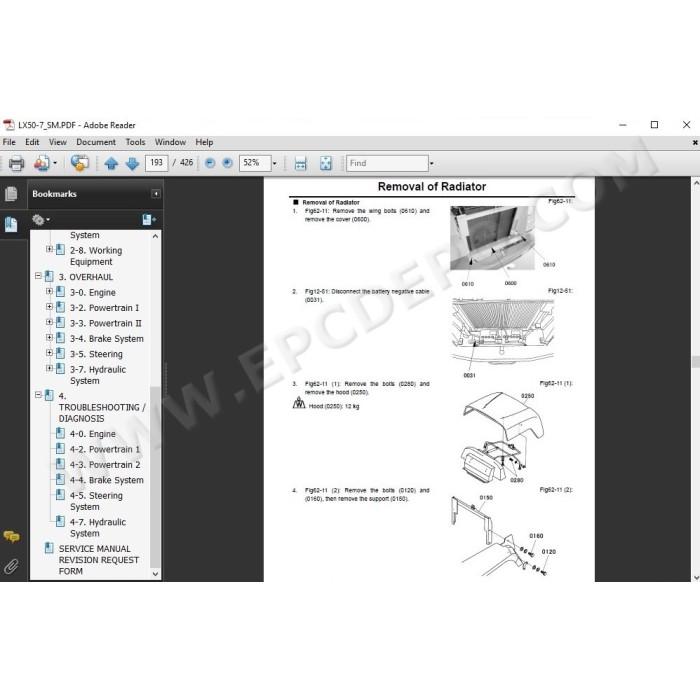The image size is (700, 700).
Task: Select the 2-8. Working Equipment bookmark
Action: click(96, 256)
